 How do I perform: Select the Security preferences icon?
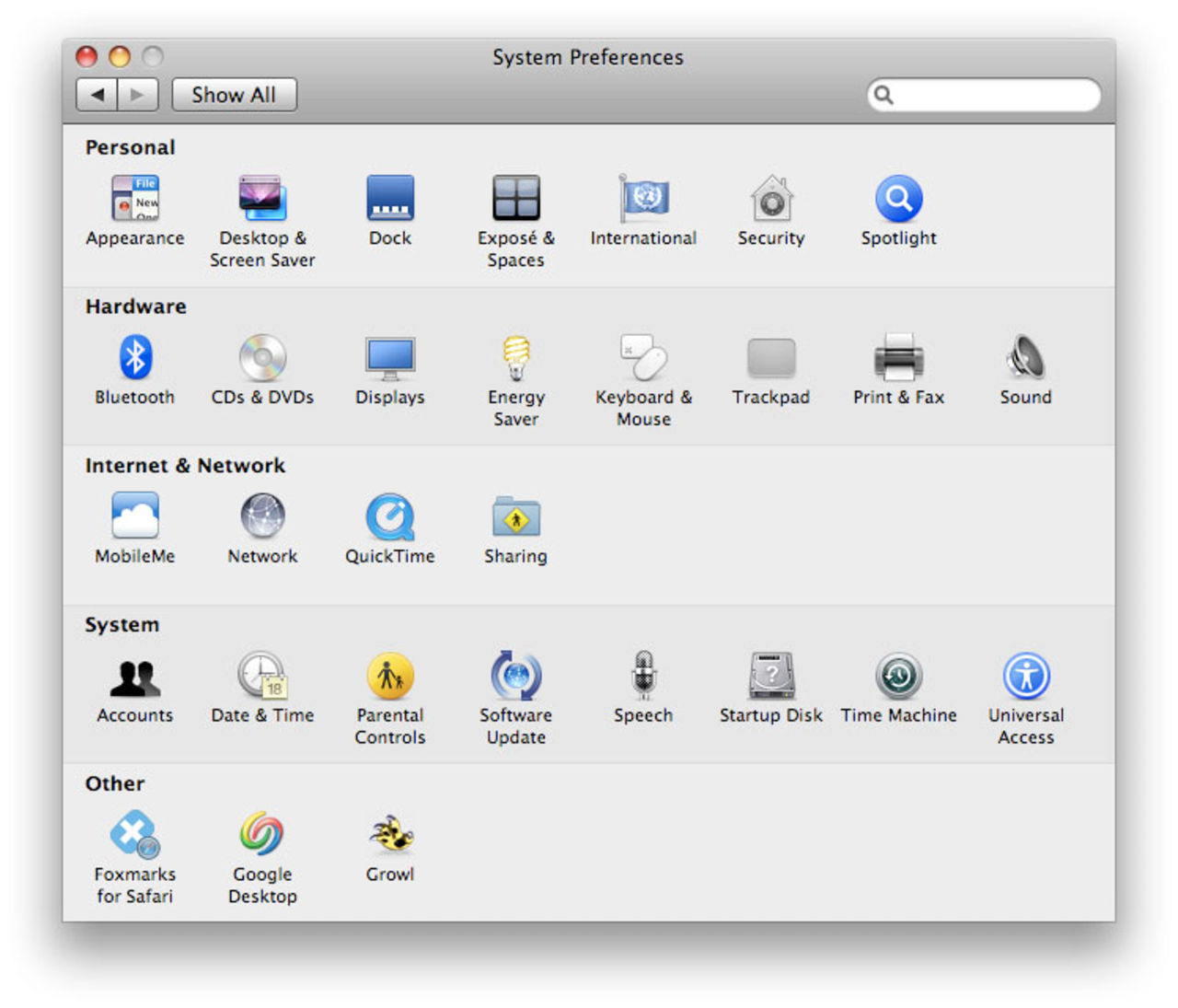pyautogui.click(x=771, y=199)
